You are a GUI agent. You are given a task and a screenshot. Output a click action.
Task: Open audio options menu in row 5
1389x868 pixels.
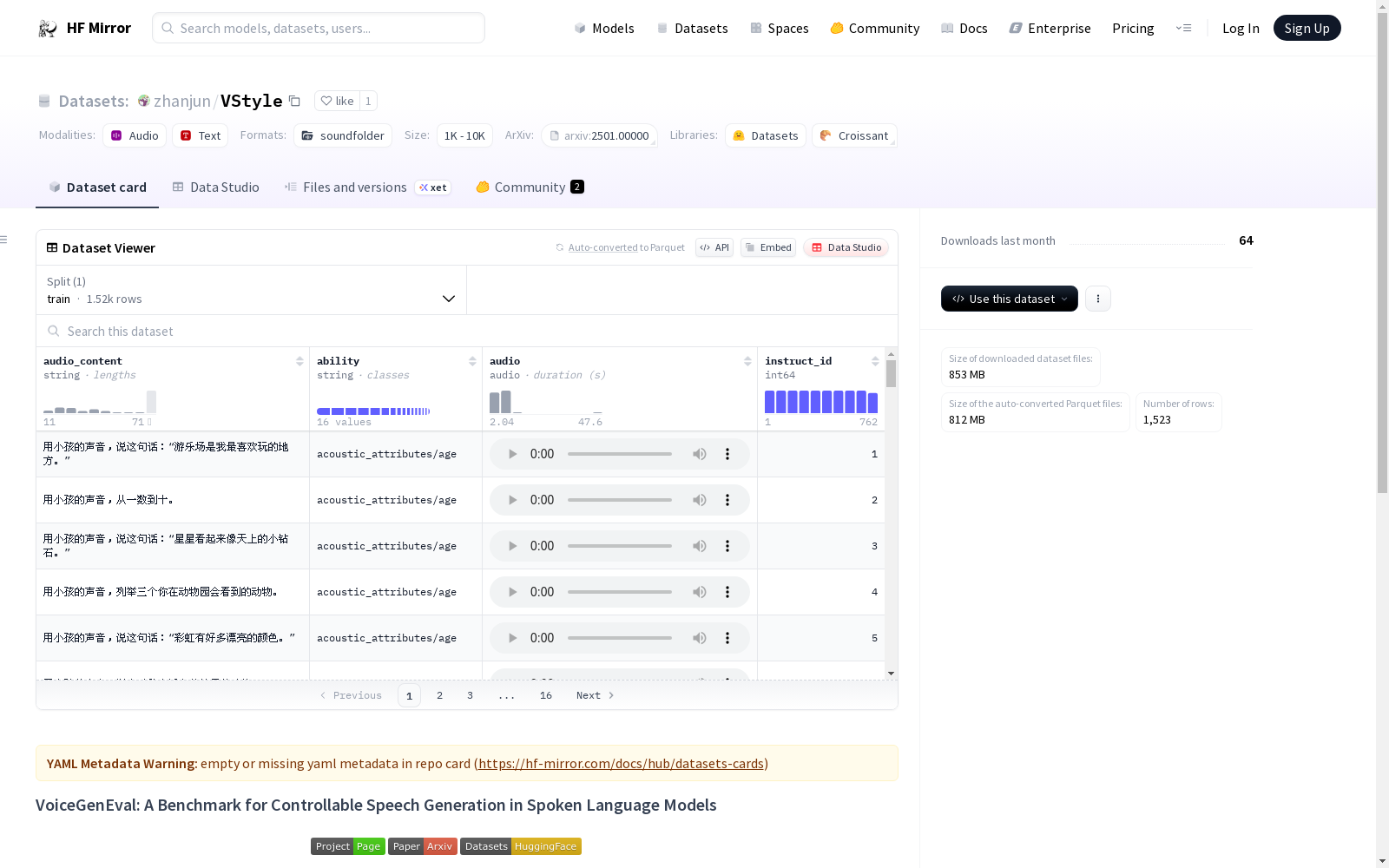(x=727, y=638)
